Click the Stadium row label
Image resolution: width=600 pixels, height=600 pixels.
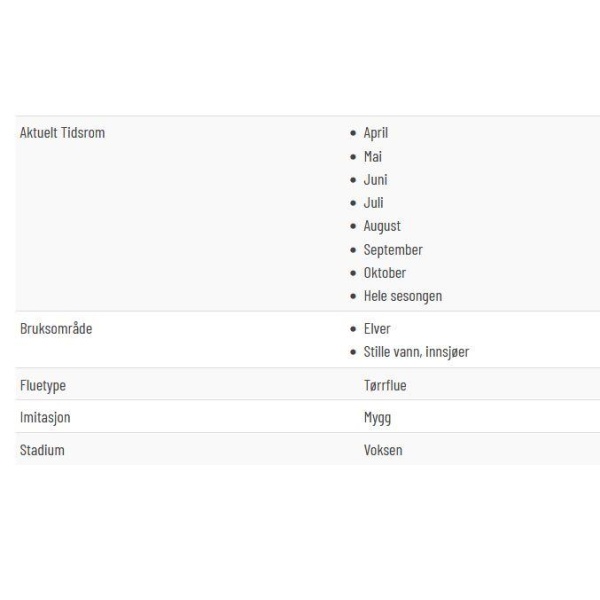point(42,450)
